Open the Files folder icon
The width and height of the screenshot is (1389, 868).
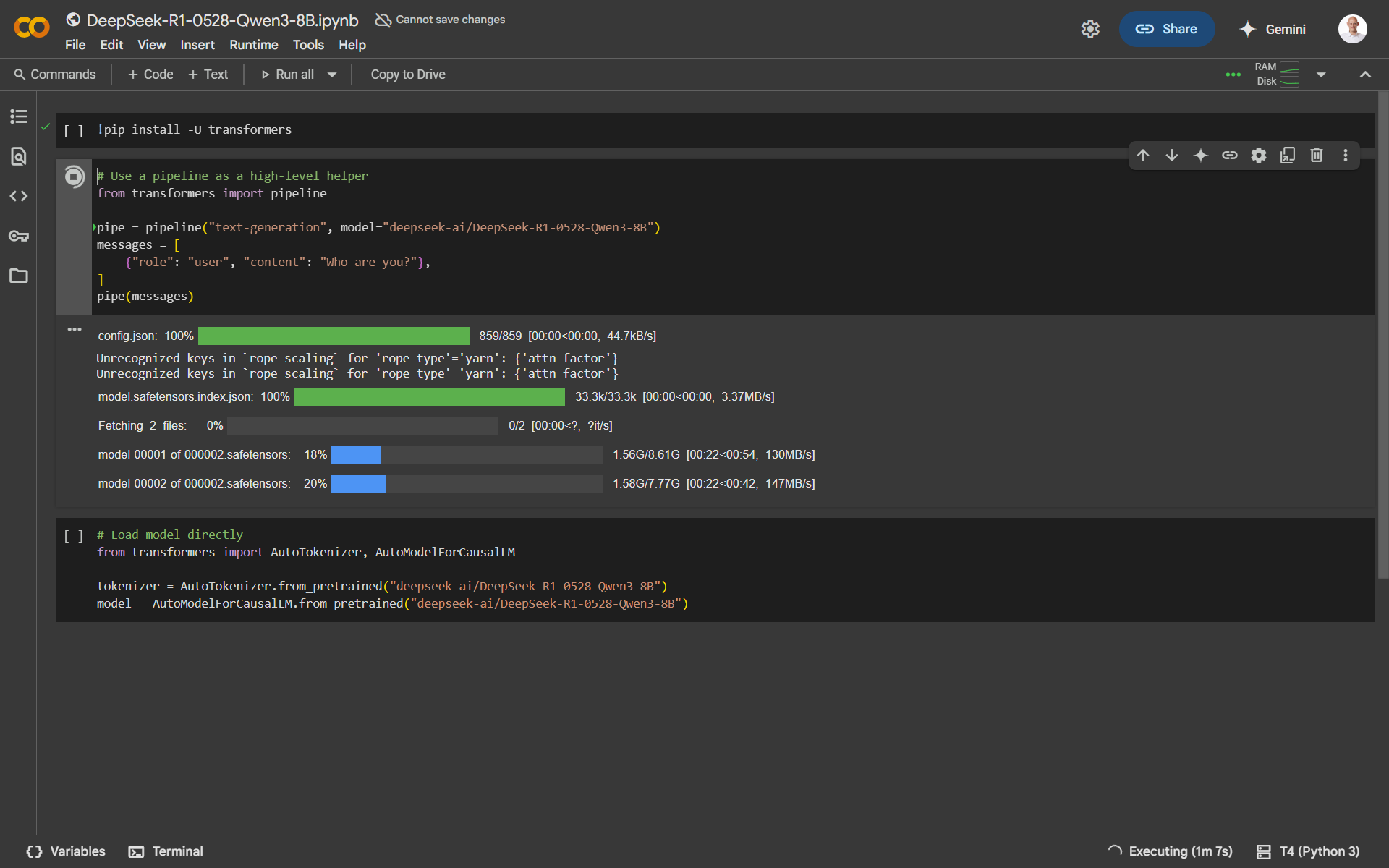19,276
